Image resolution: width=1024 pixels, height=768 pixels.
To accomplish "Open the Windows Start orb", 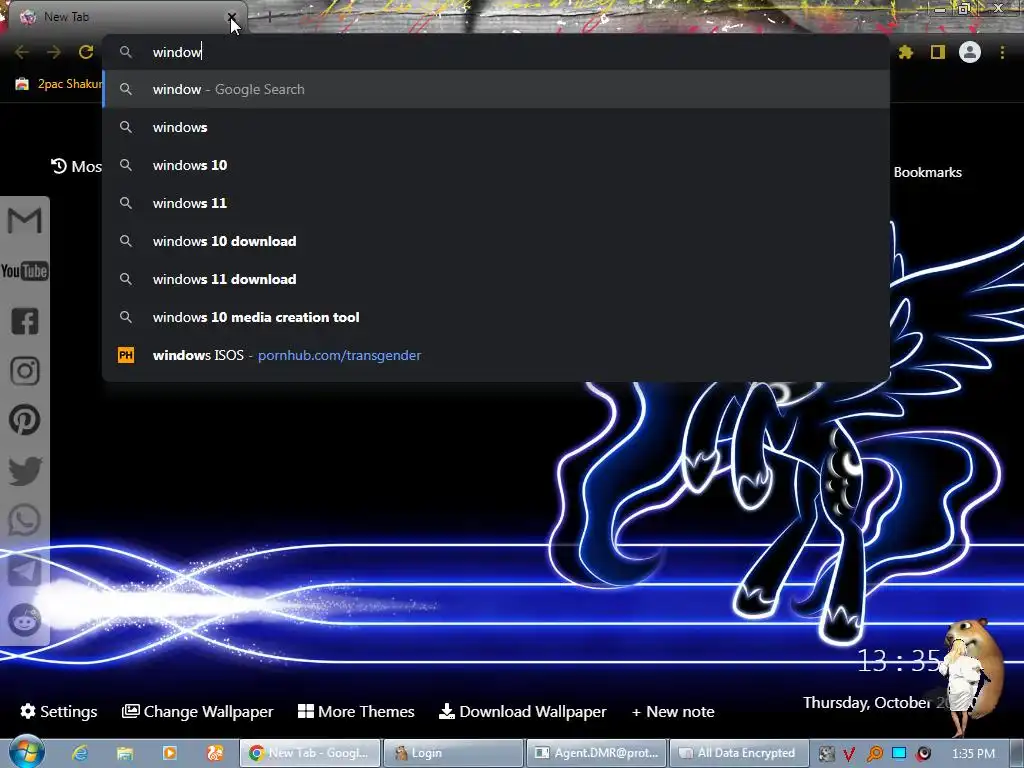I will point(27,752).
